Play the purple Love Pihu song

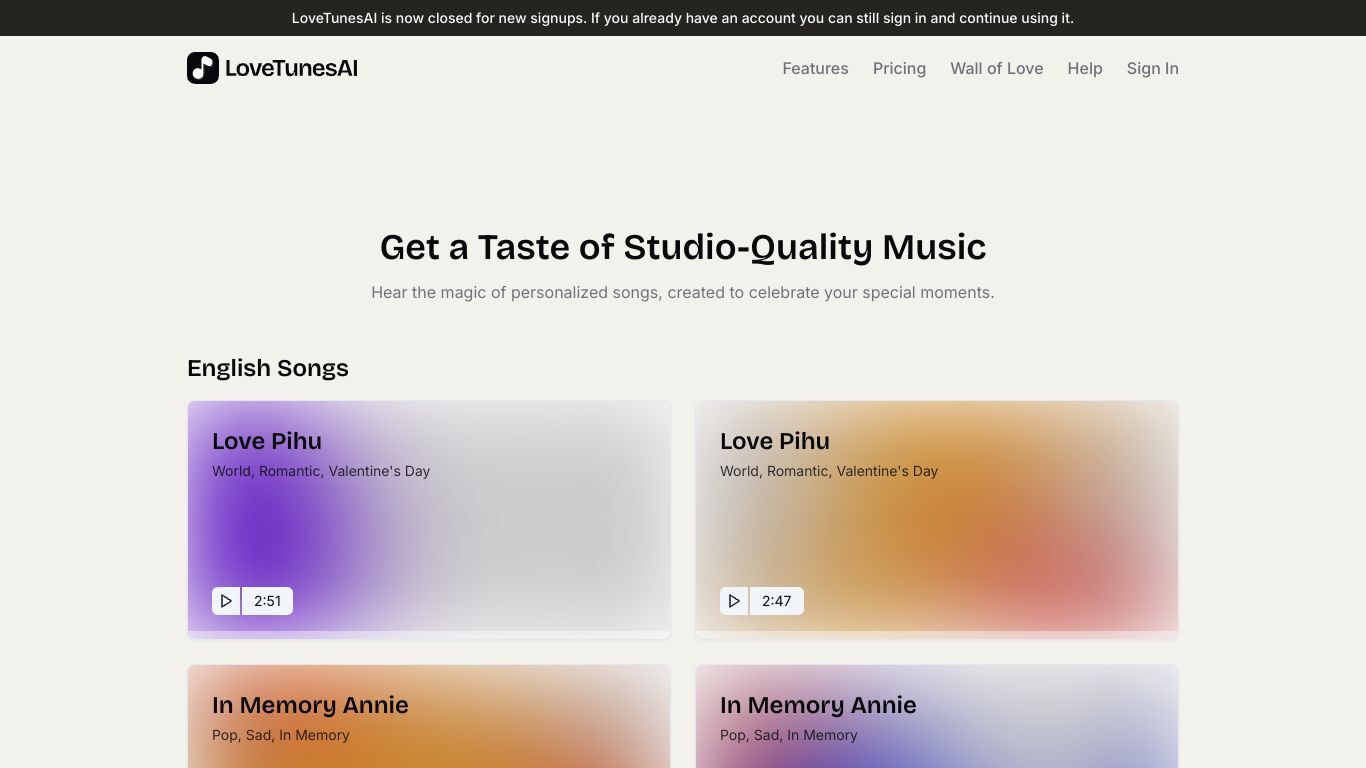pos(226,601)
